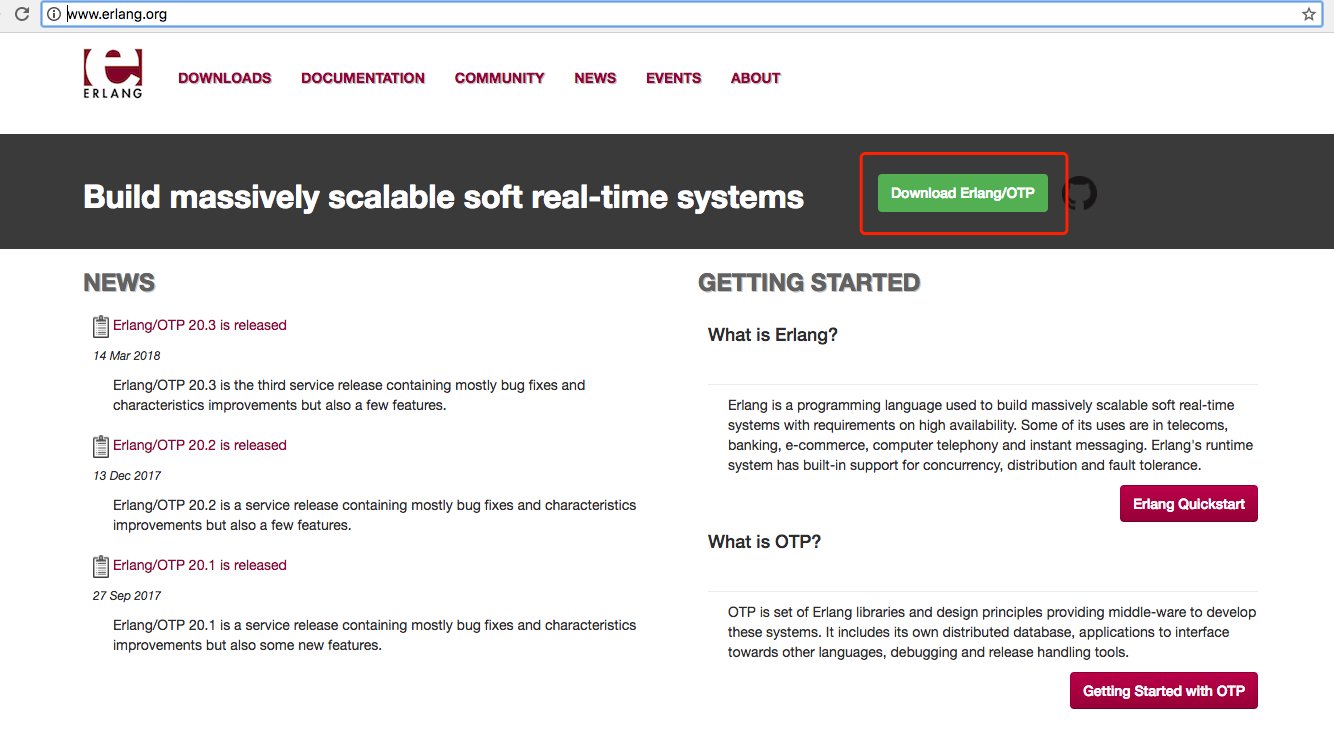Open Erlang/OTP 20.2 is released link
Image resolution: width=1334 pixels, height=751 pixels.
click(x=200, y=445)
